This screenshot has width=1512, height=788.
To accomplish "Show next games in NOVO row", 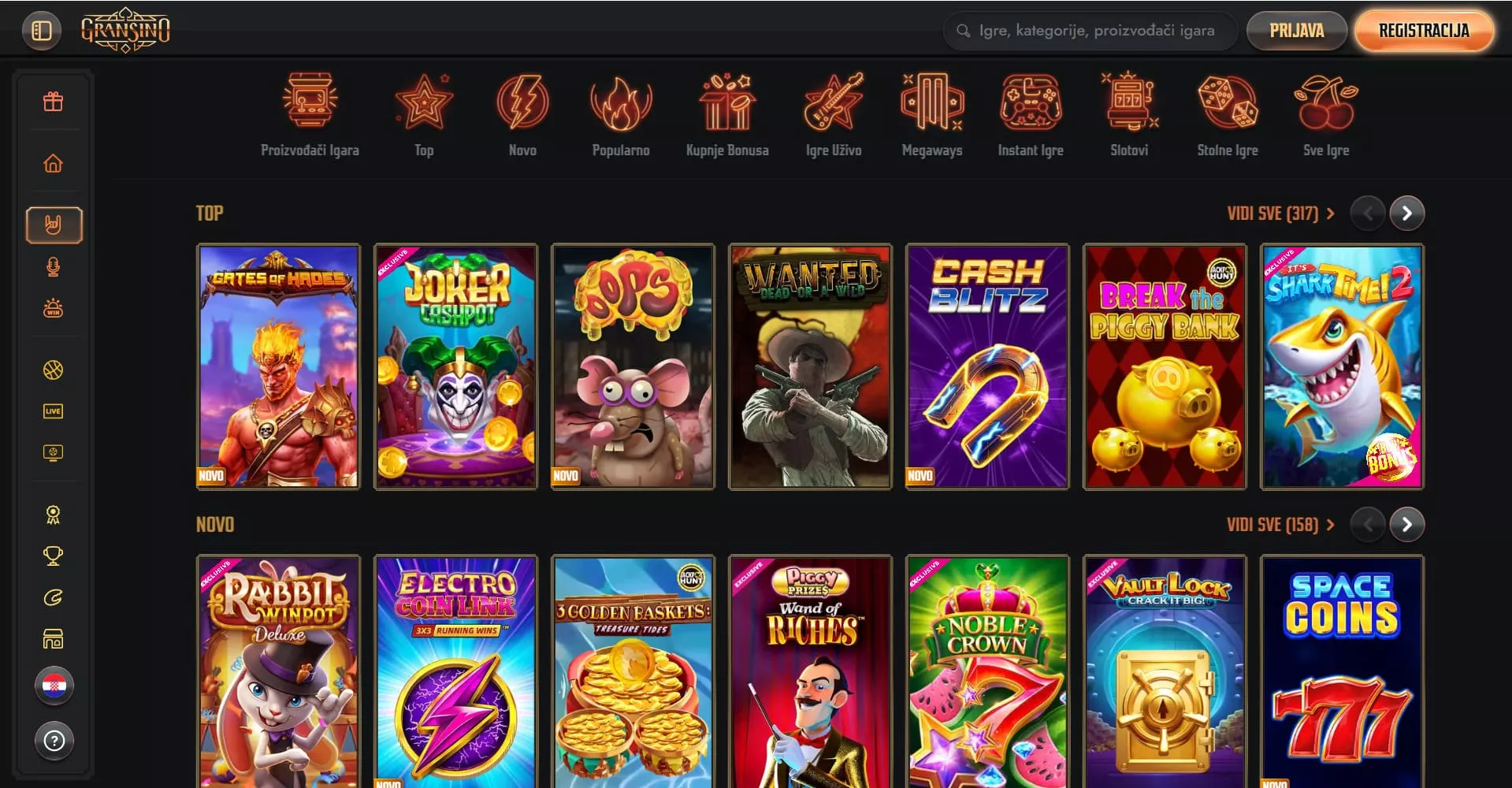I will tap(1406, 524).
